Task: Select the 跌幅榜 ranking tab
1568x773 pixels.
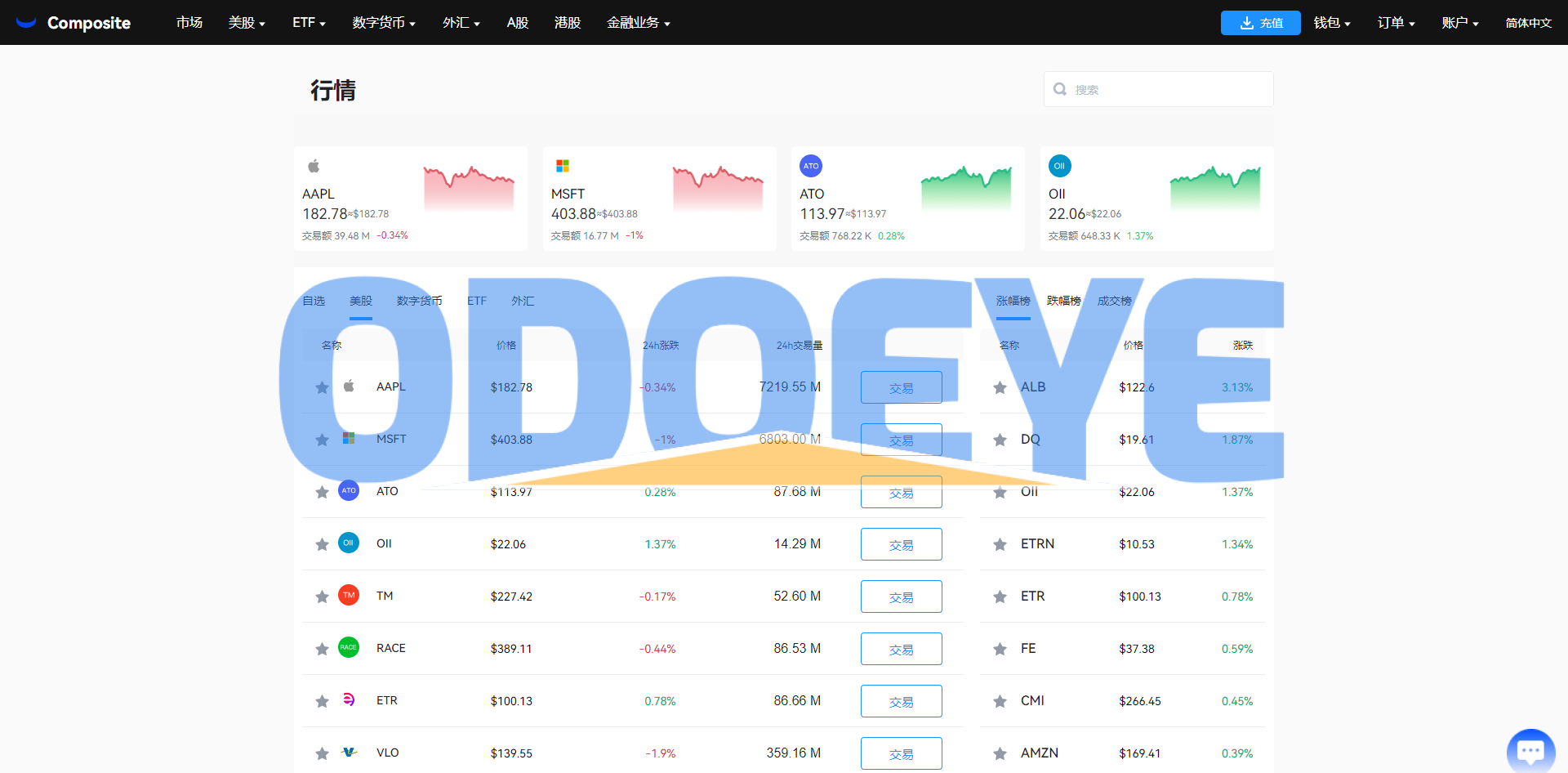Action: 1064,302
